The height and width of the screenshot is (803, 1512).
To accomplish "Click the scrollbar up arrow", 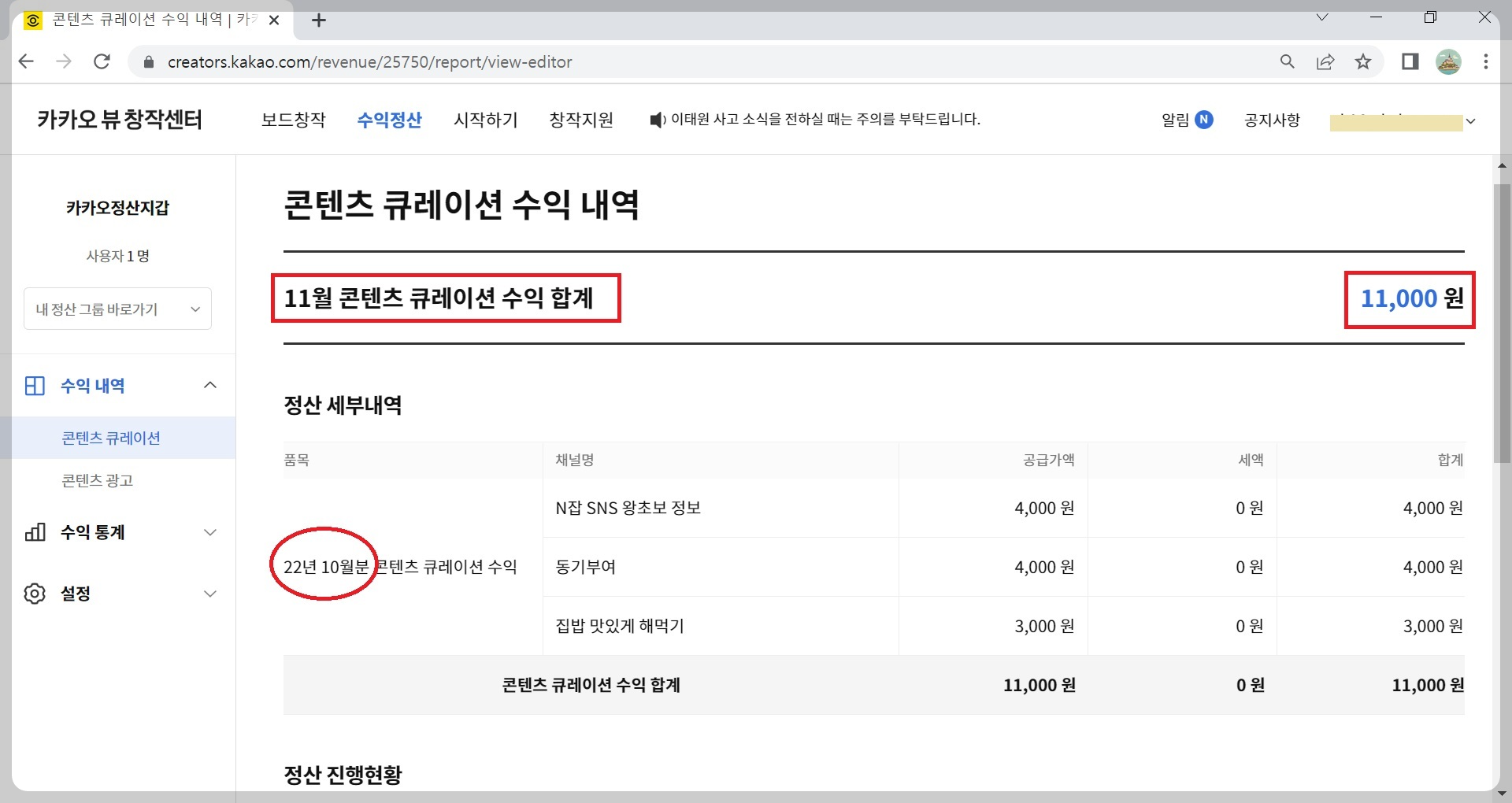I will coord(1502,165).
